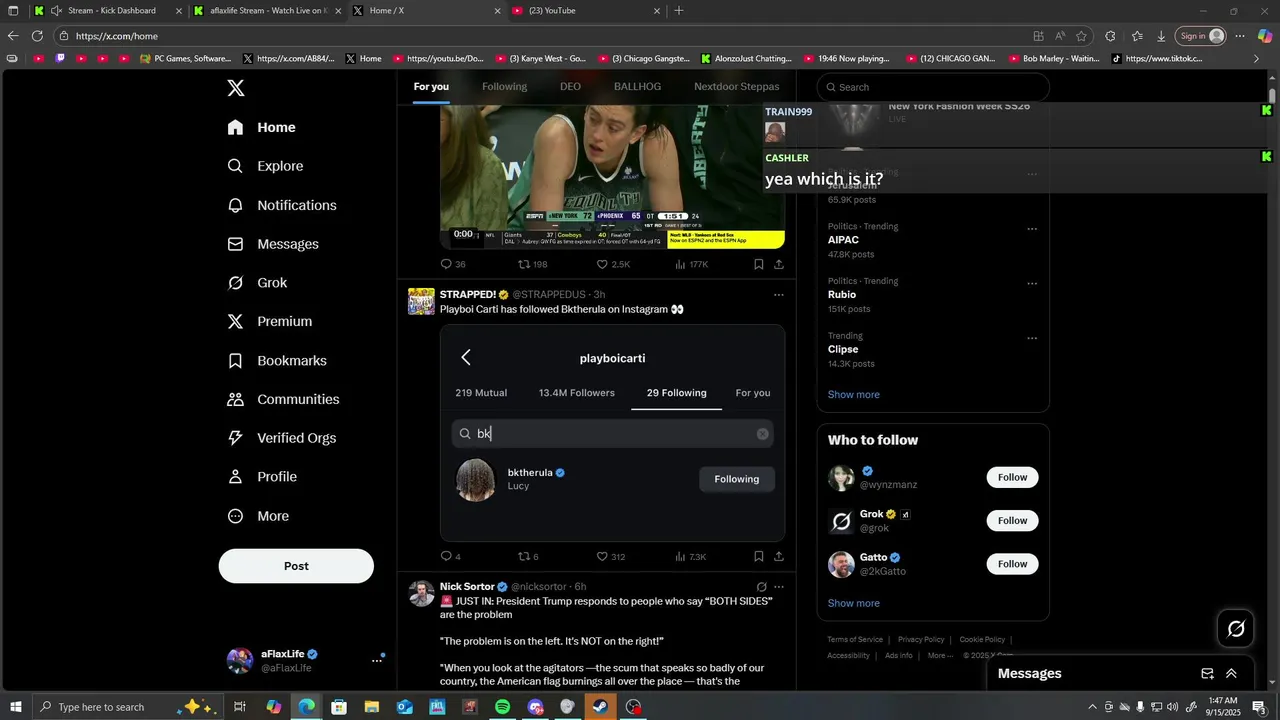Open Explore from the sidebar
Image resolution: width=1280 pixels, height=720 pixels.
pos(266,166)
